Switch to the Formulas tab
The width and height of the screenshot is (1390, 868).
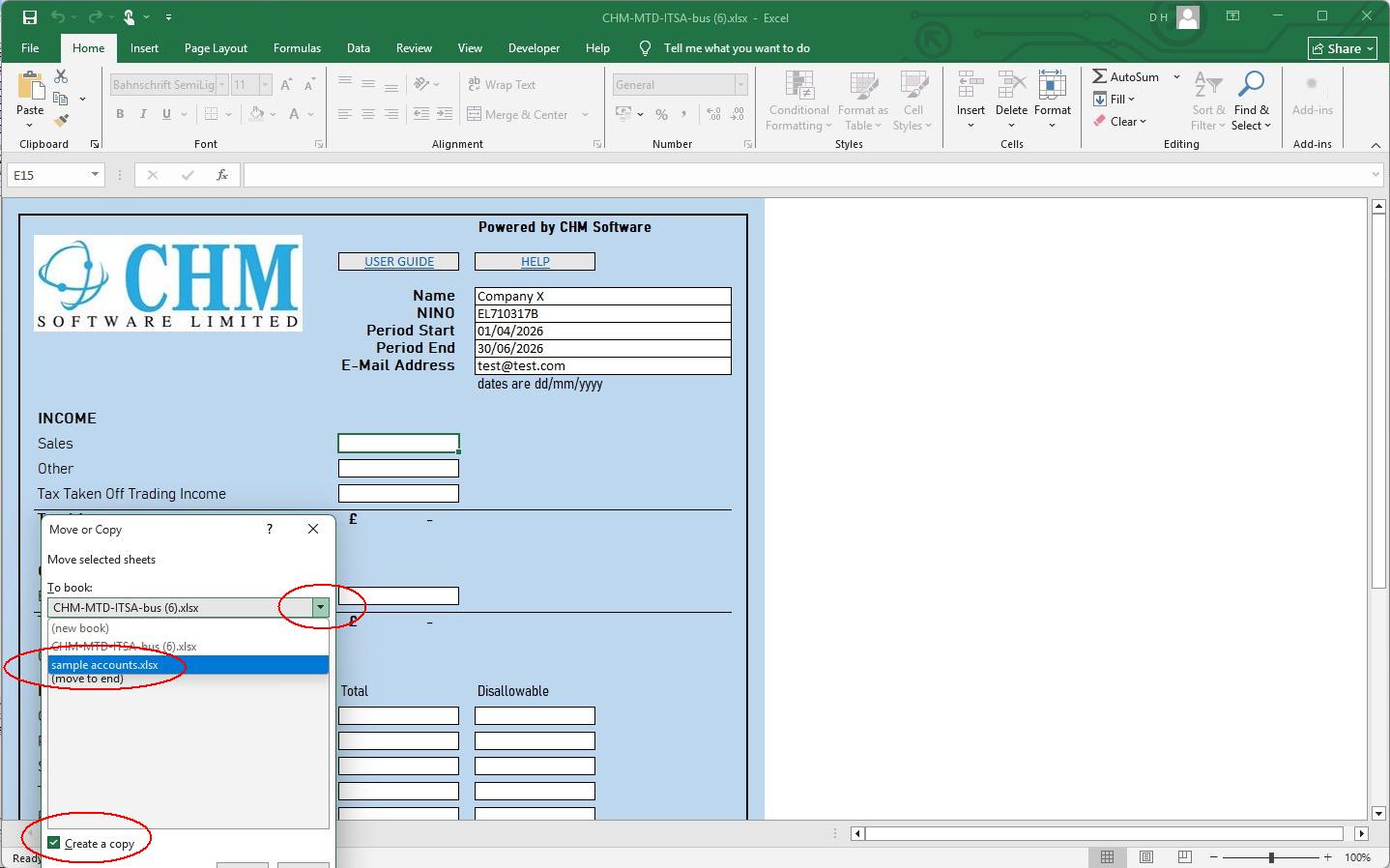coord(297,48)
